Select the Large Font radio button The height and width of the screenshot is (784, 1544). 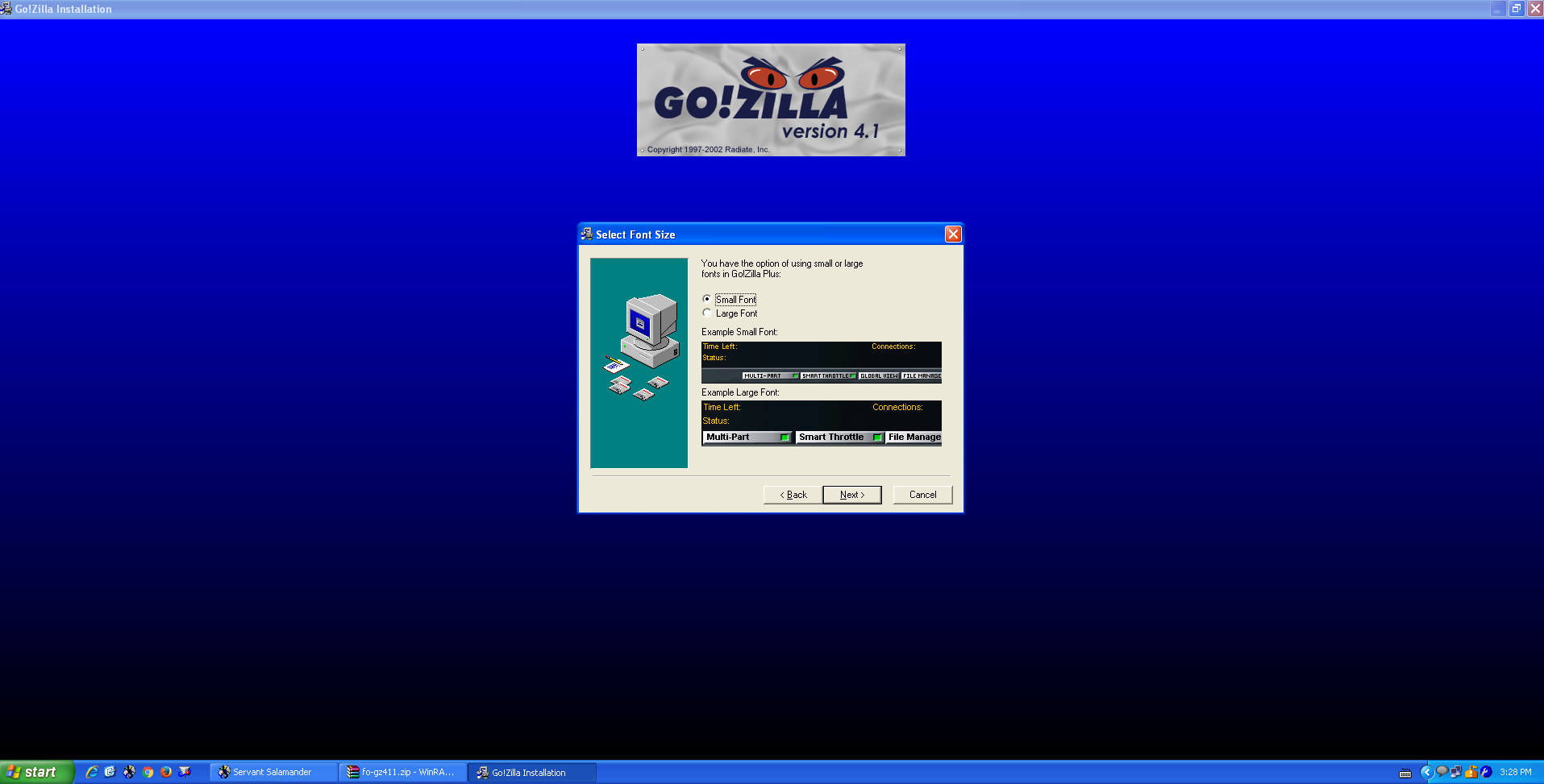pos(707,313)
